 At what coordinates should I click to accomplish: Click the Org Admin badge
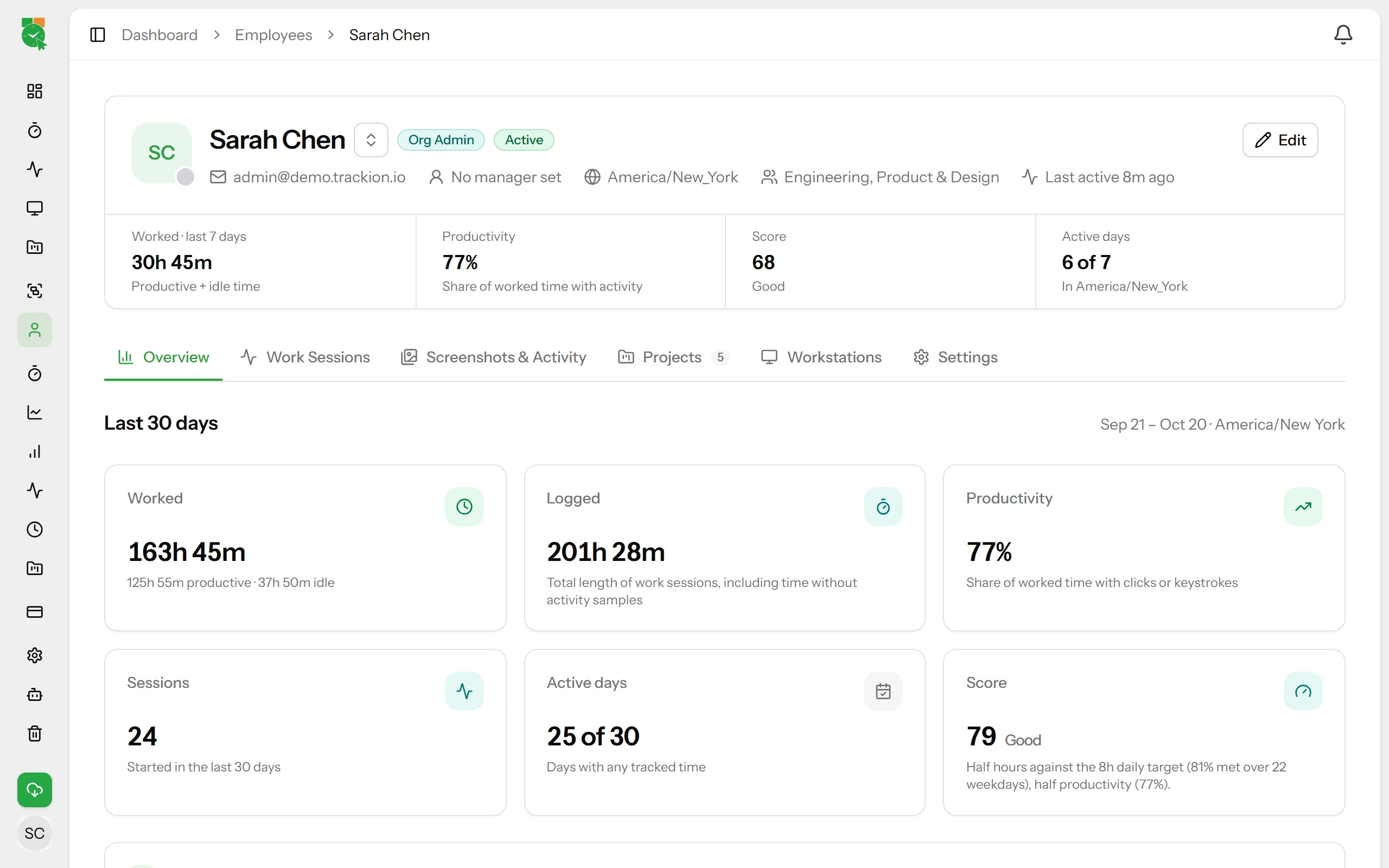point(441,140)
